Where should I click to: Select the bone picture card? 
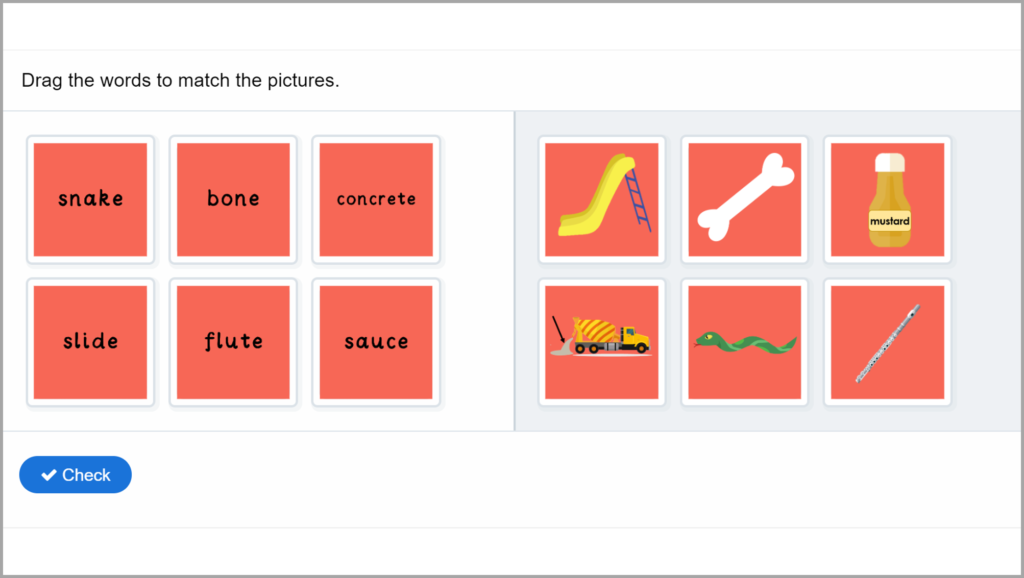point(744,199)
